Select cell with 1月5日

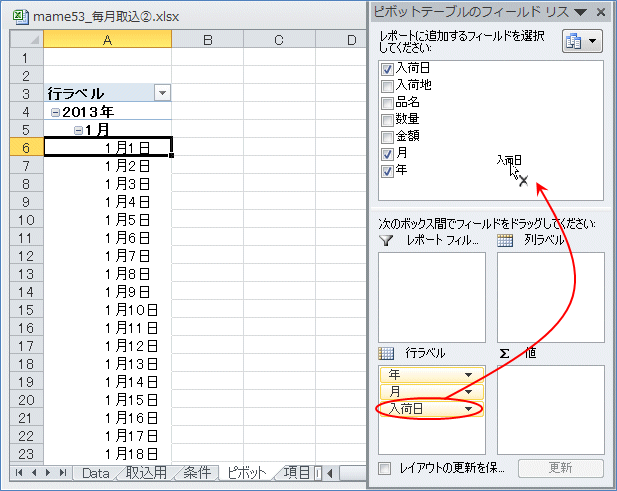pos(107,220)
